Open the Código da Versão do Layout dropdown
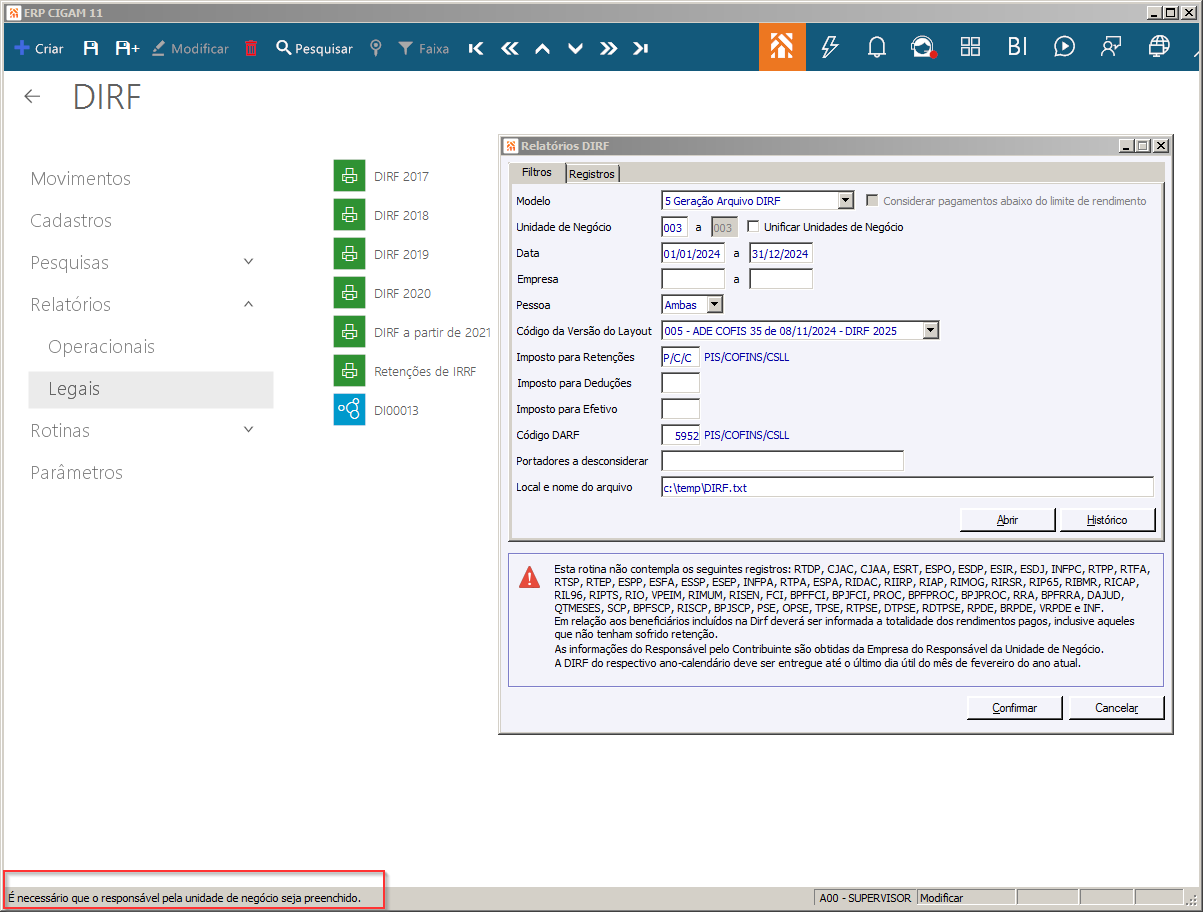This screenshot has height=912, width=1203. click(x=931, y=330)
